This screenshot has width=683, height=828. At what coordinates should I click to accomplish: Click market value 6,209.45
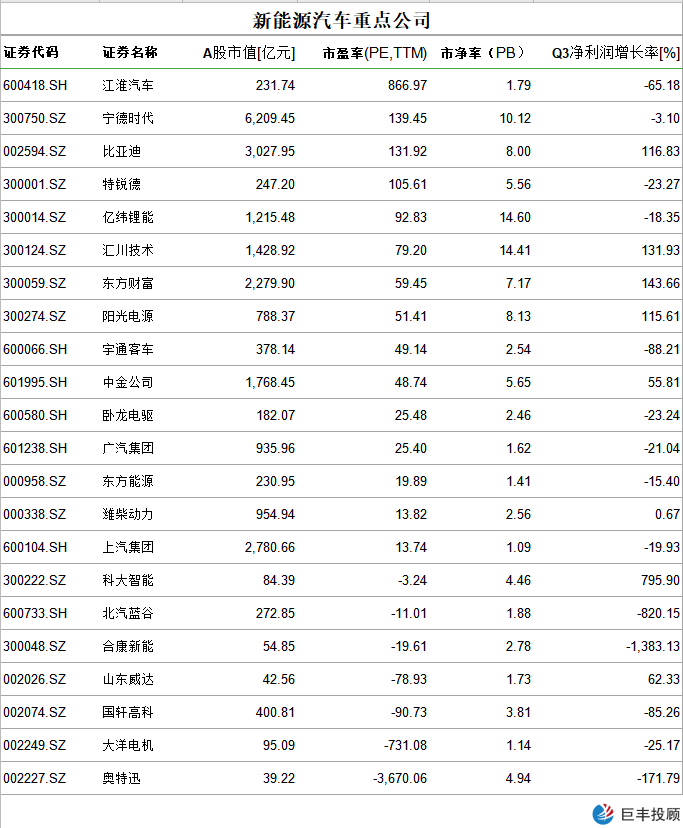click(270, 118)
